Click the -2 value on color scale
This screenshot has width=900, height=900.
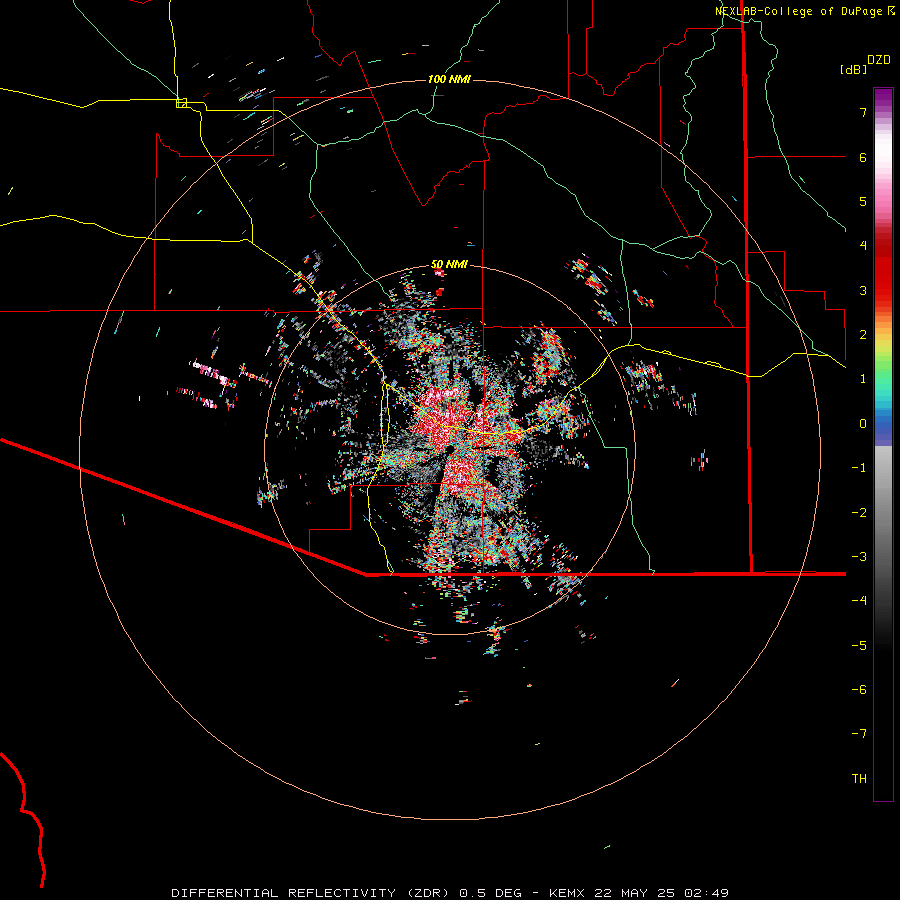859,513
